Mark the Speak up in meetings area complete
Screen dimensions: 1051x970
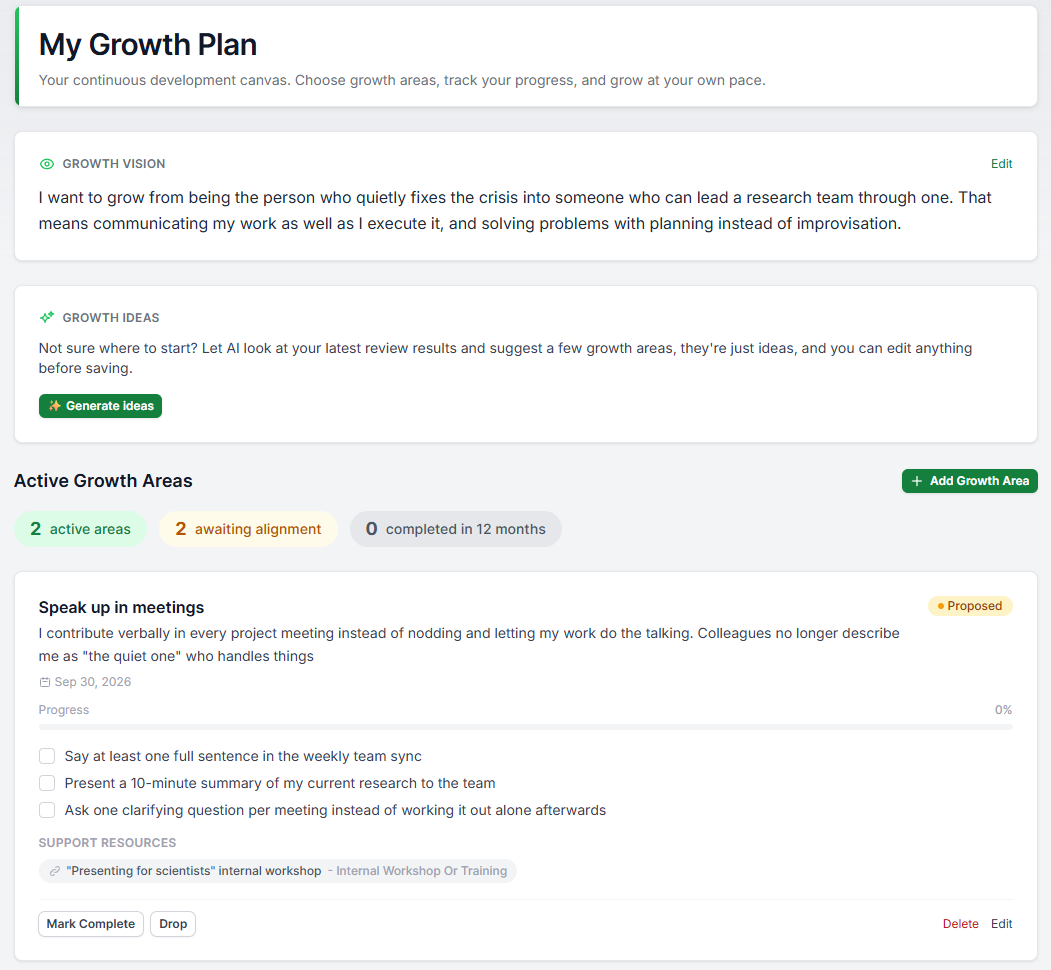pyautogui.click(x=91, y=924)
